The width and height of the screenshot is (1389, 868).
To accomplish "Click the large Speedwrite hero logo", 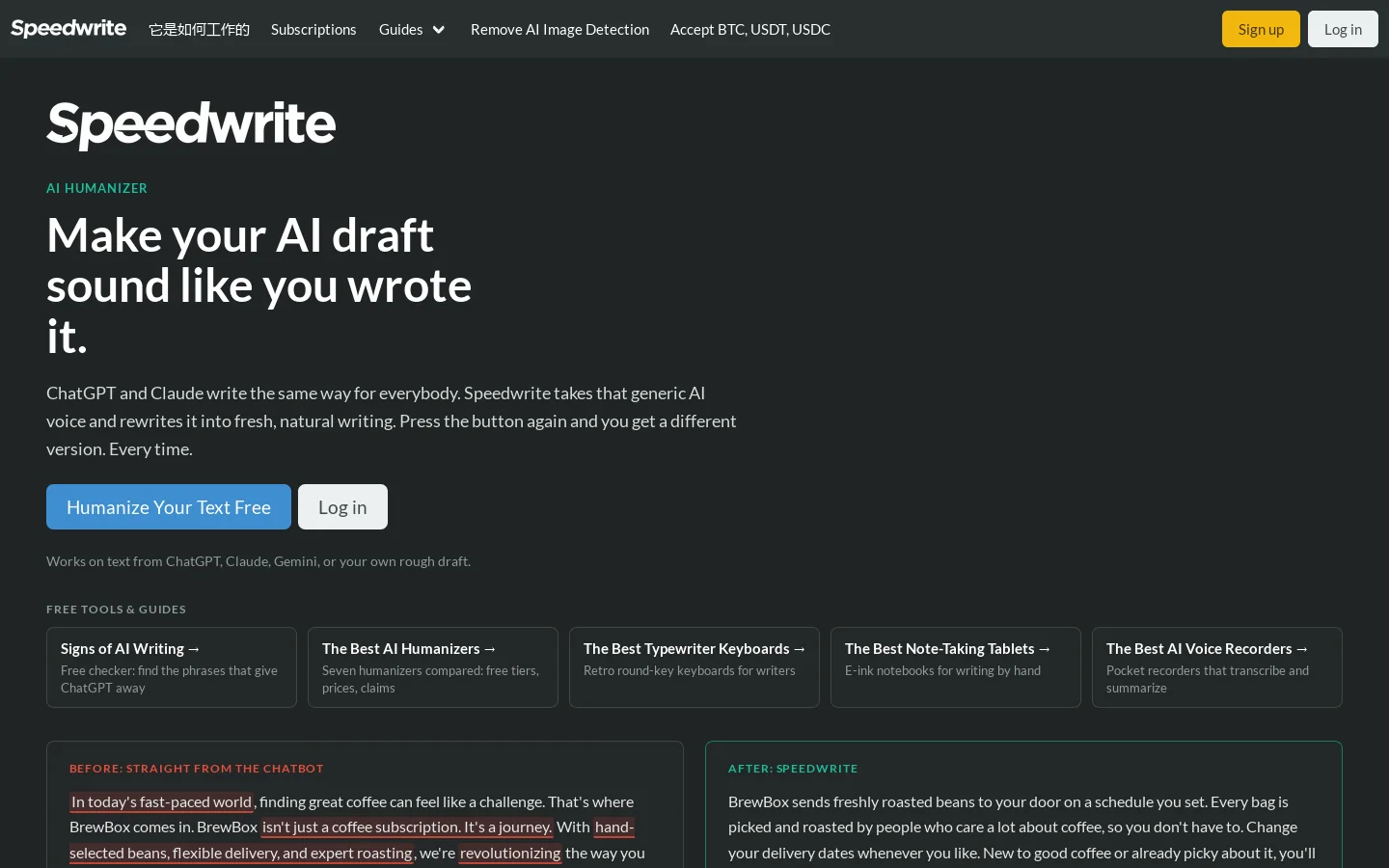I will (191, 124).
